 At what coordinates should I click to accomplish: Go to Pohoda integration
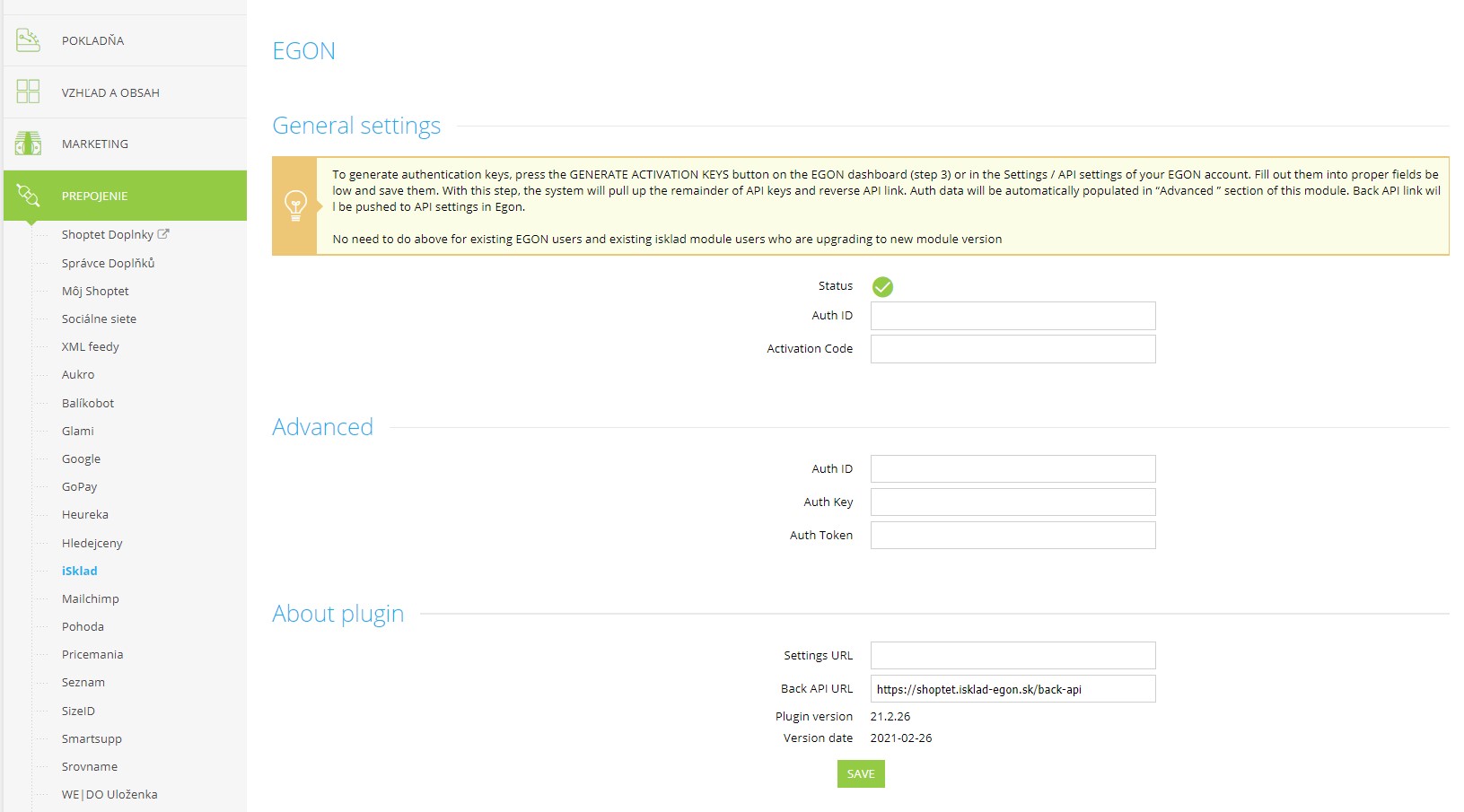(83, 626)
